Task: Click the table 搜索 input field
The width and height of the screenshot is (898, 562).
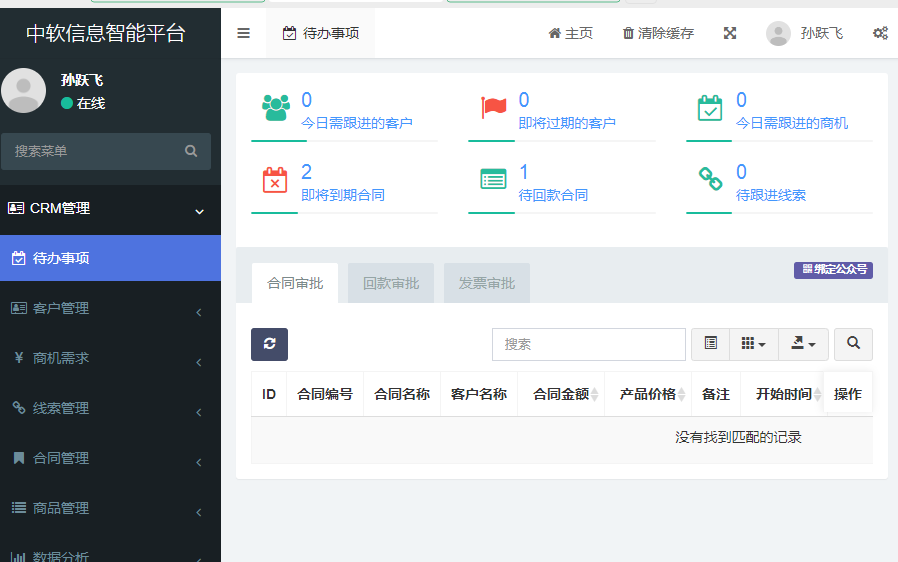Action: coord(588,344)
